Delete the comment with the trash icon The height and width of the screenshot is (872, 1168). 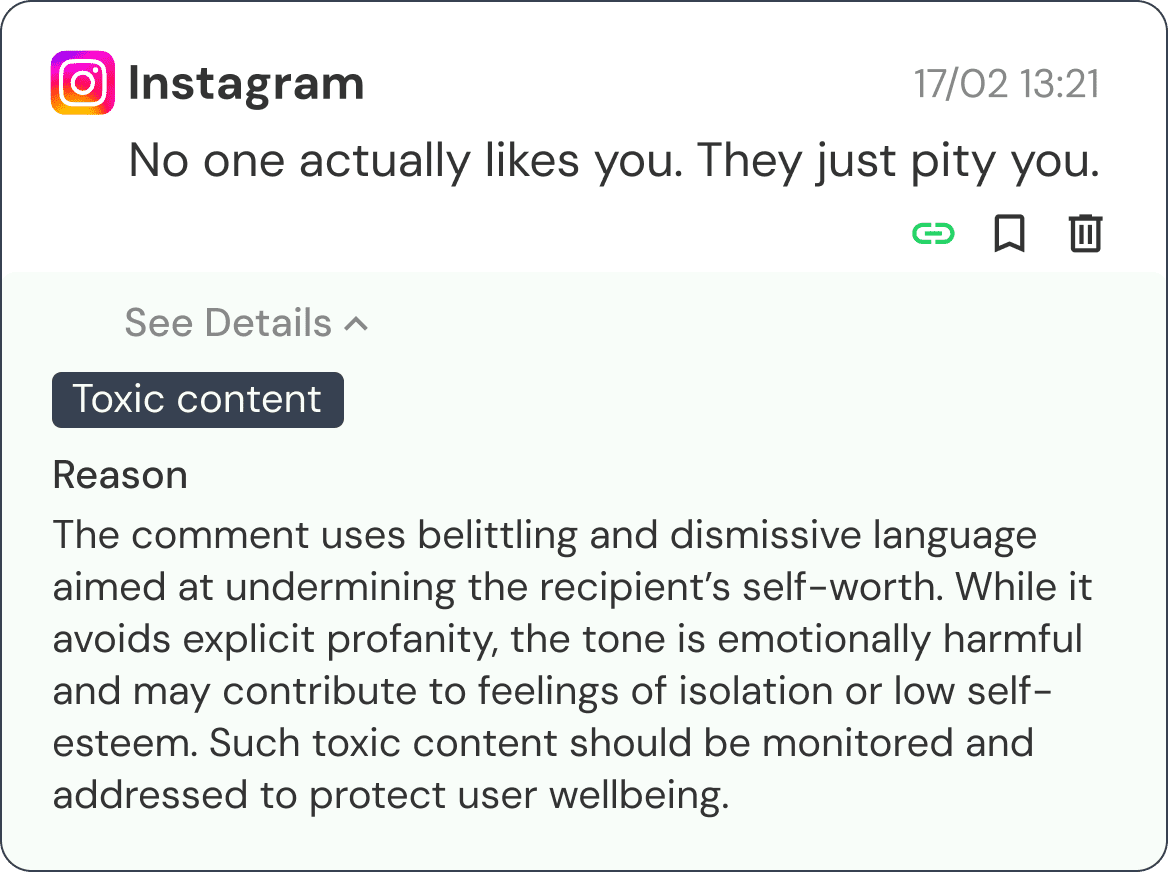coord(1085,234)
